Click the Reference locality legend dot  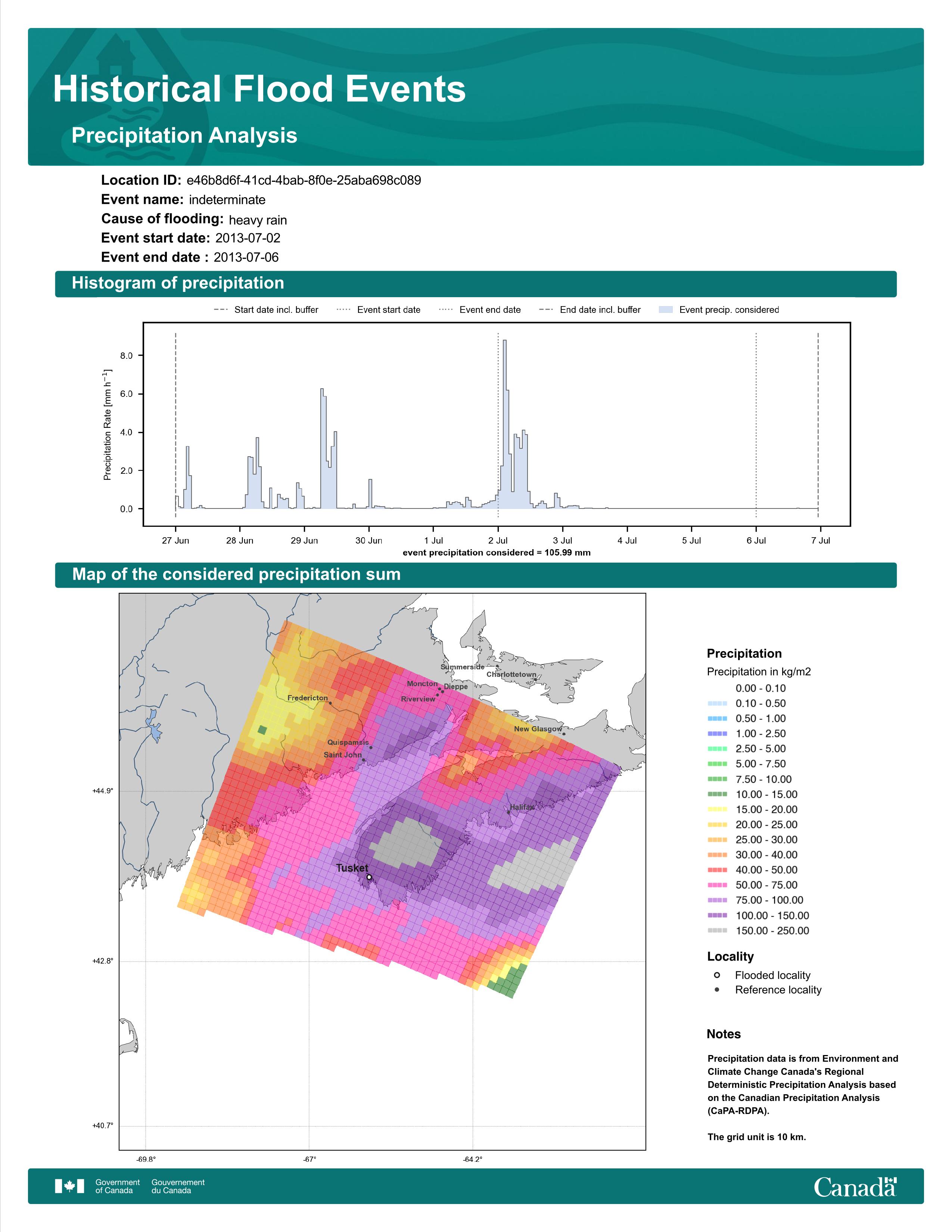coord(717,989)
